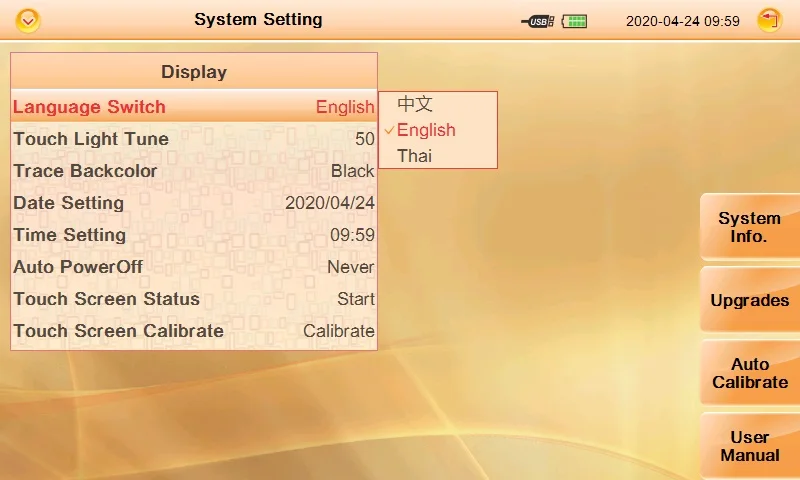Viewport: 800px width, 480px height.
Task: Open the Auto PowerOff row
Action: [194, 267]
